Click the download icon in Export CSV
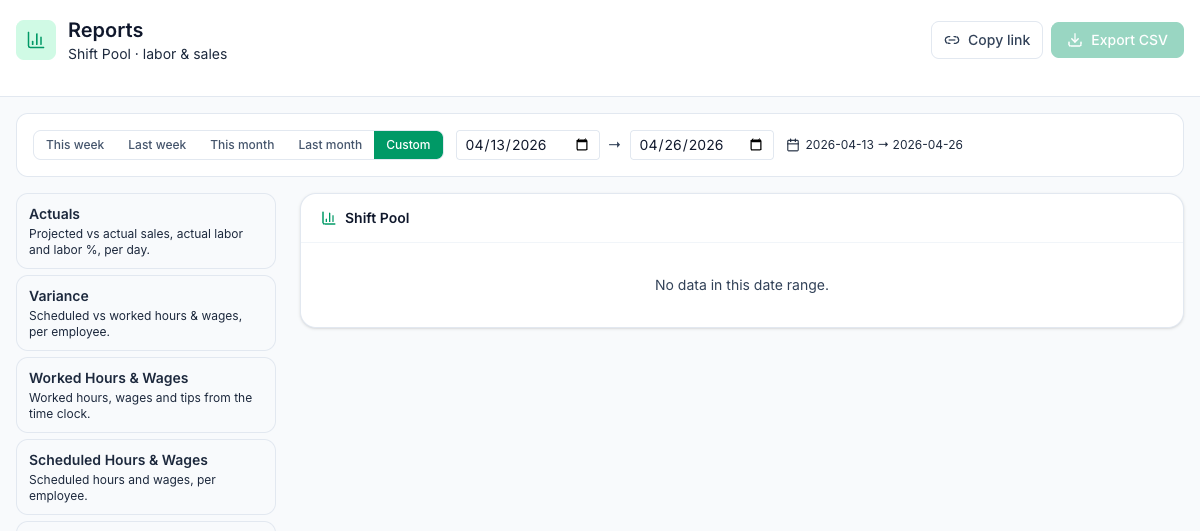1200x531 pixels. pos(1075,40)
